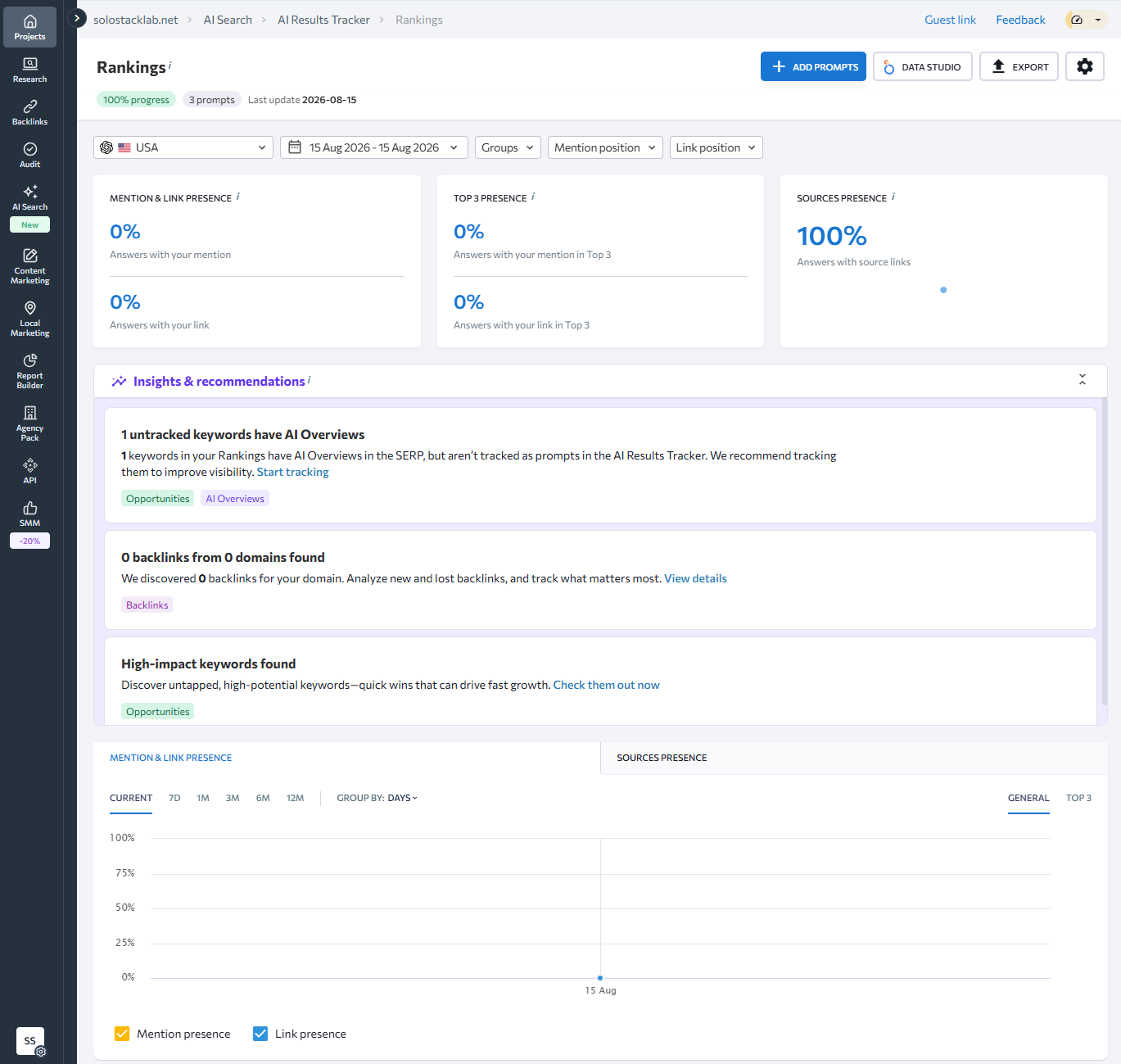
Task: Open the Feedback link
Action: [1020, 20]
